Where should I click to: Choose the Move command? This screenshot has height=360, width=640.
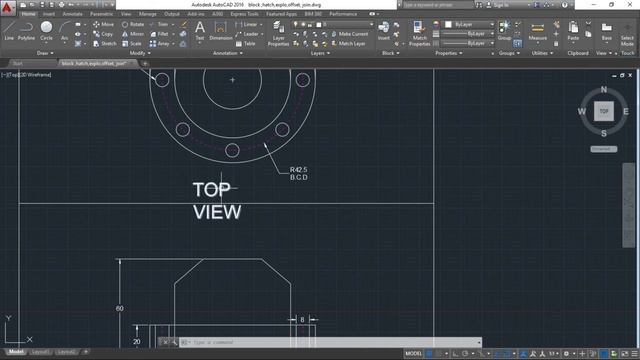(103, 24)
